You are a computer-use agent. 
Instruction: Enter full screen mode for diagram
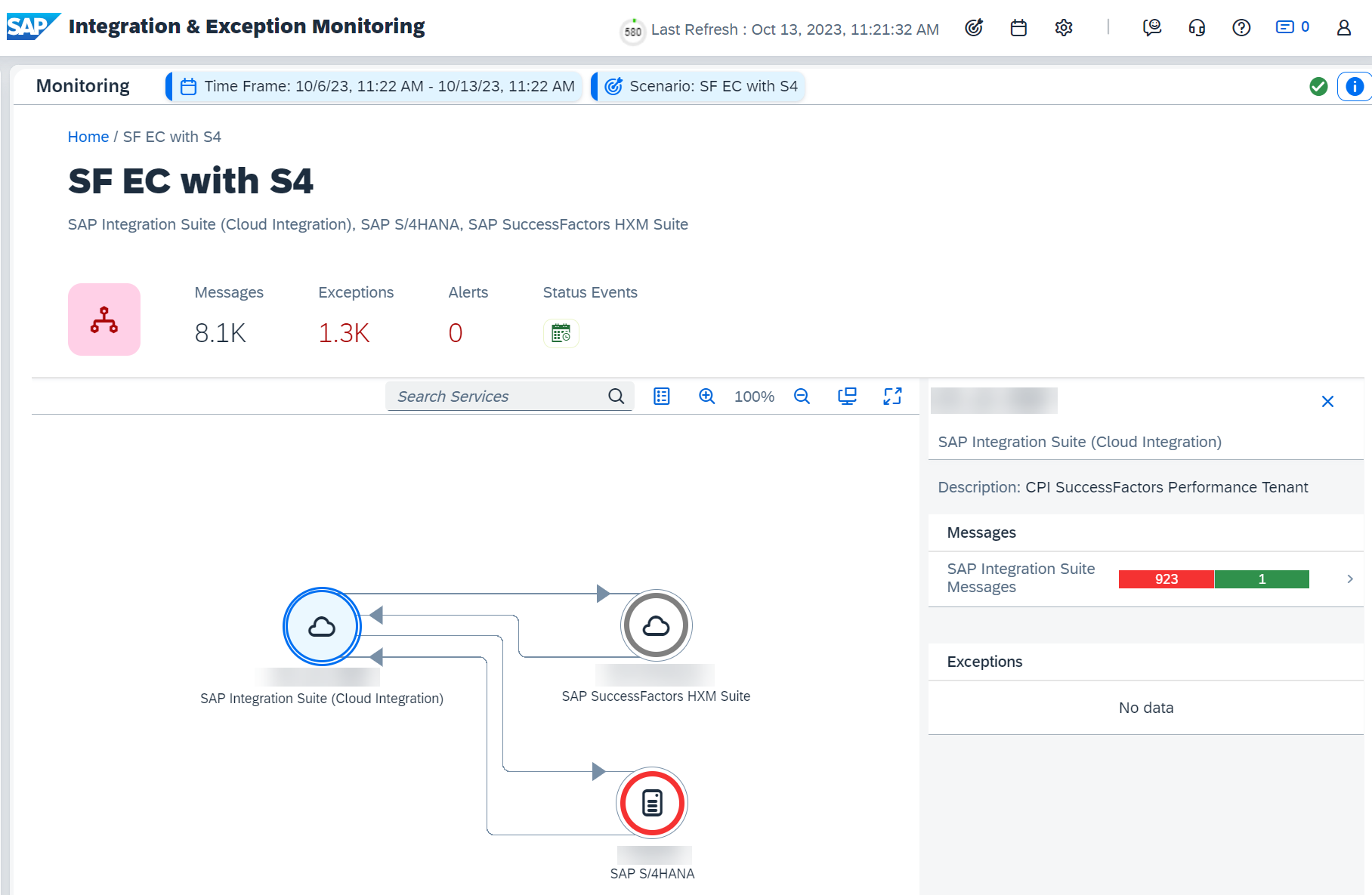pyautogui.click(x=893, y=397)
